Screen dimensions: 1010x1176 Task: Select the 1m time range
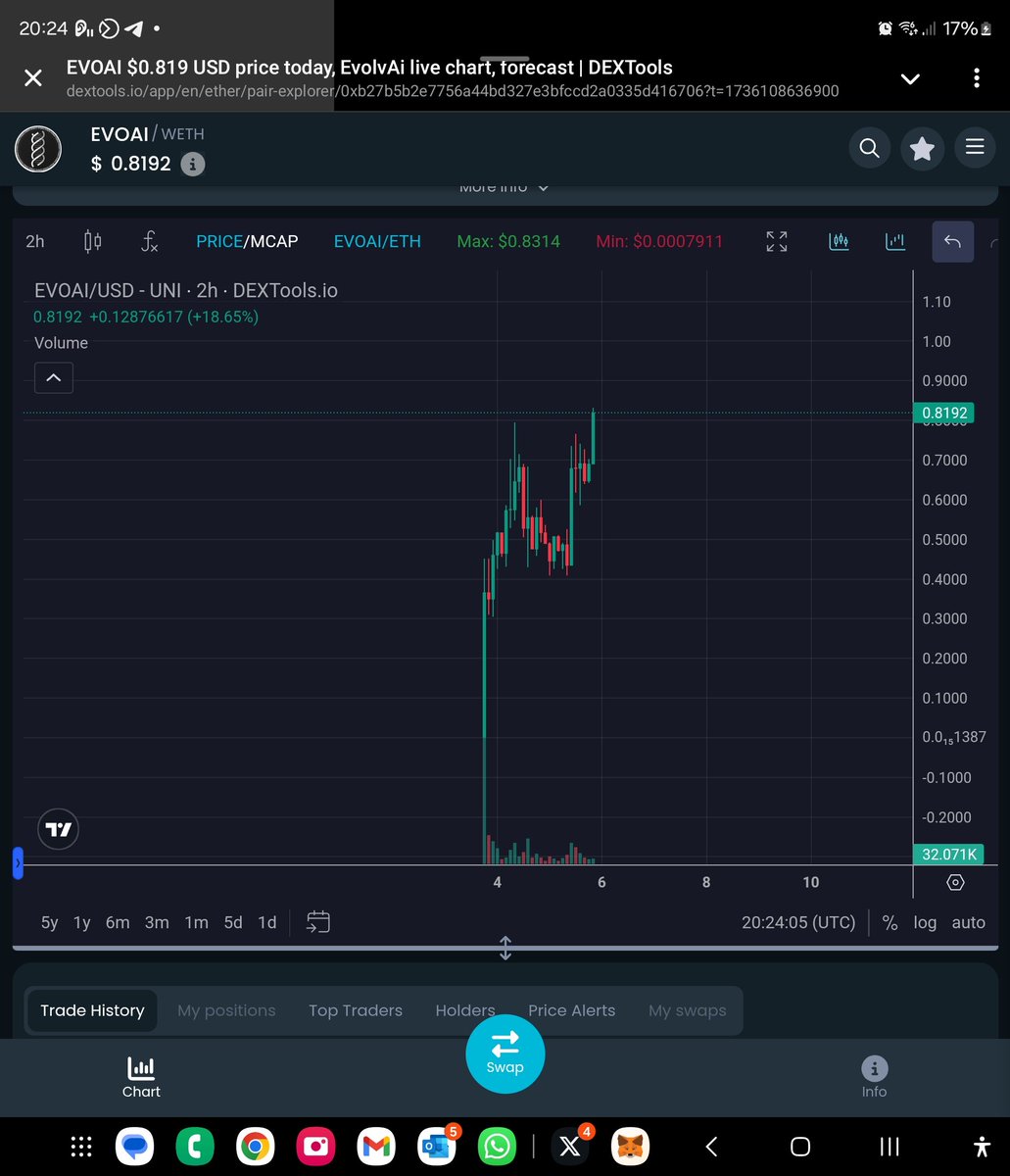point(196,922)
